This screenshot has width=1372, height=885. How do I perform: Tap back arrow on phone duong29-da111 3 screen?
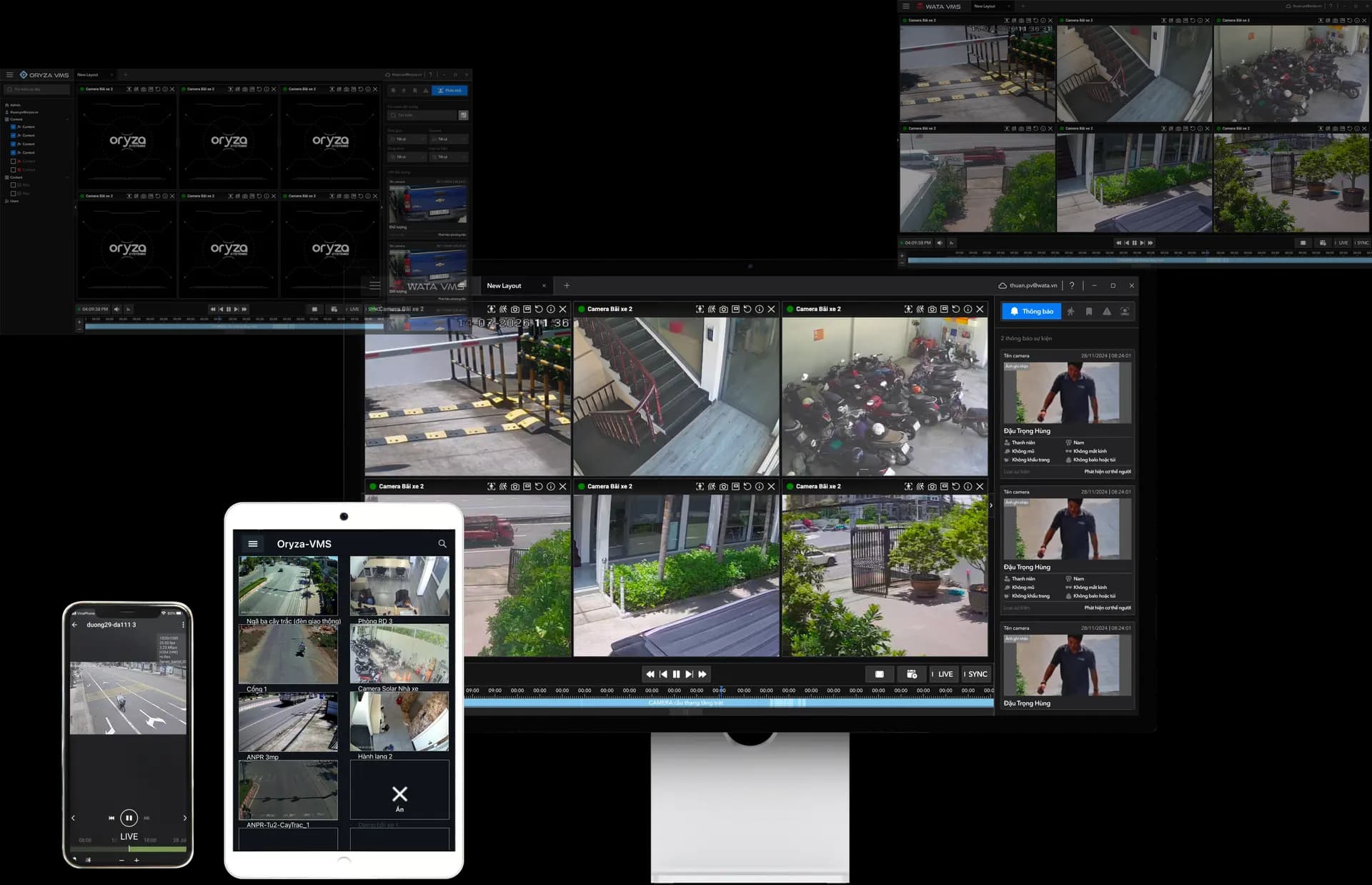click(74, 624)
